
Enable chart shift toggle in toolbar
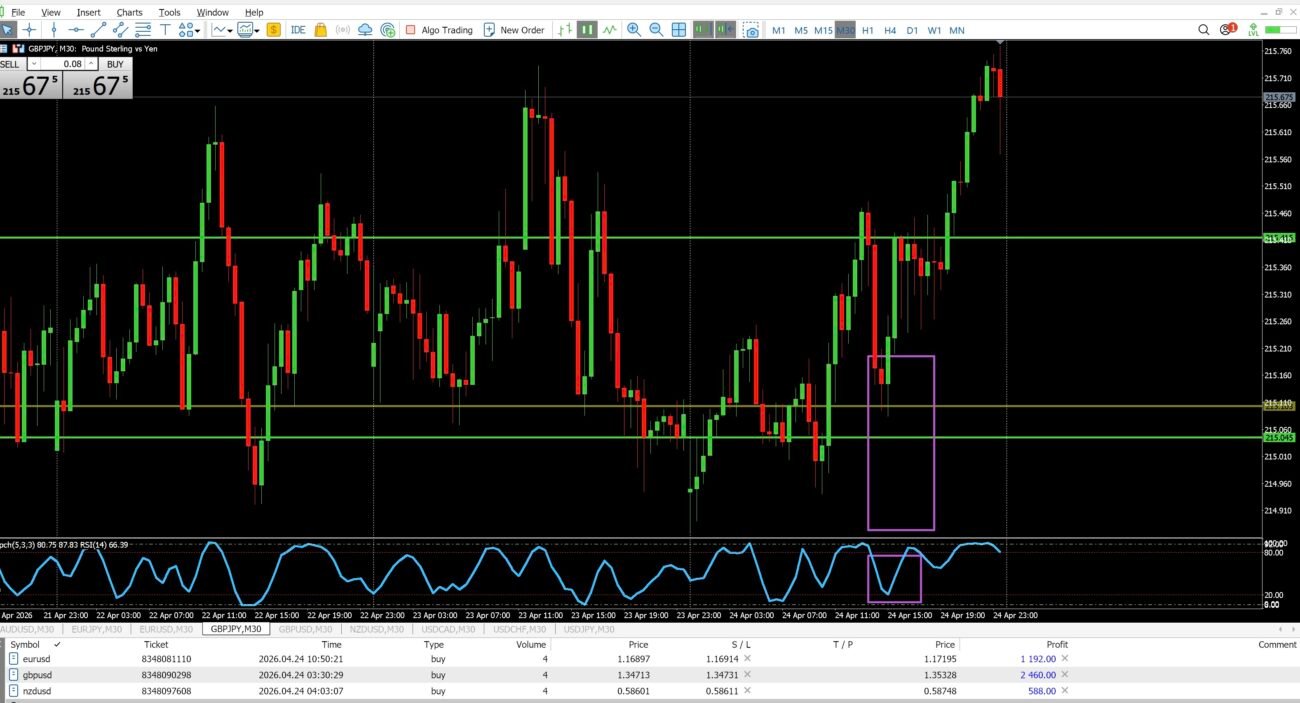coord(725,30)
